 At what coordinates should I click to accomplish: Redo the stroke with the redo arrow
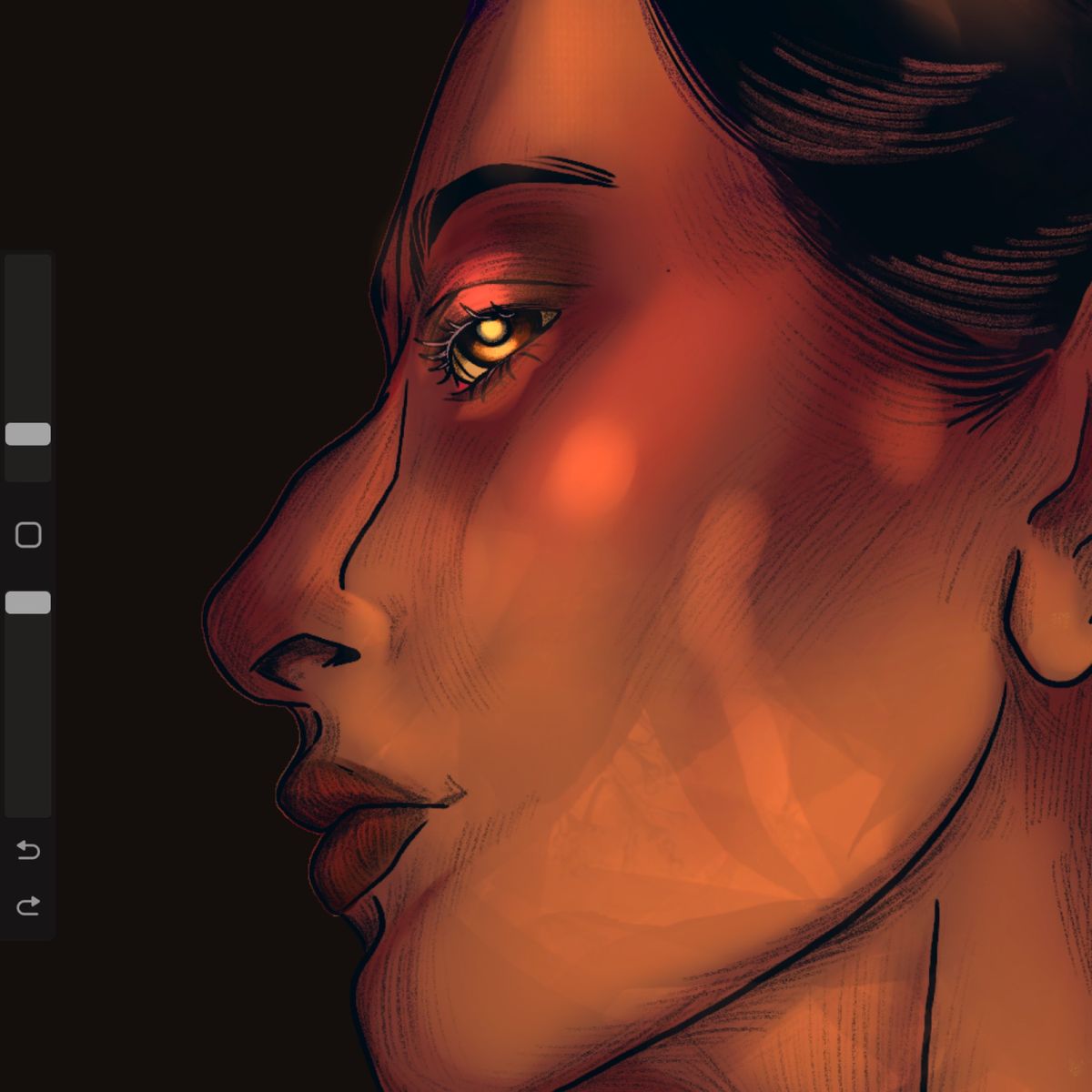28,905
